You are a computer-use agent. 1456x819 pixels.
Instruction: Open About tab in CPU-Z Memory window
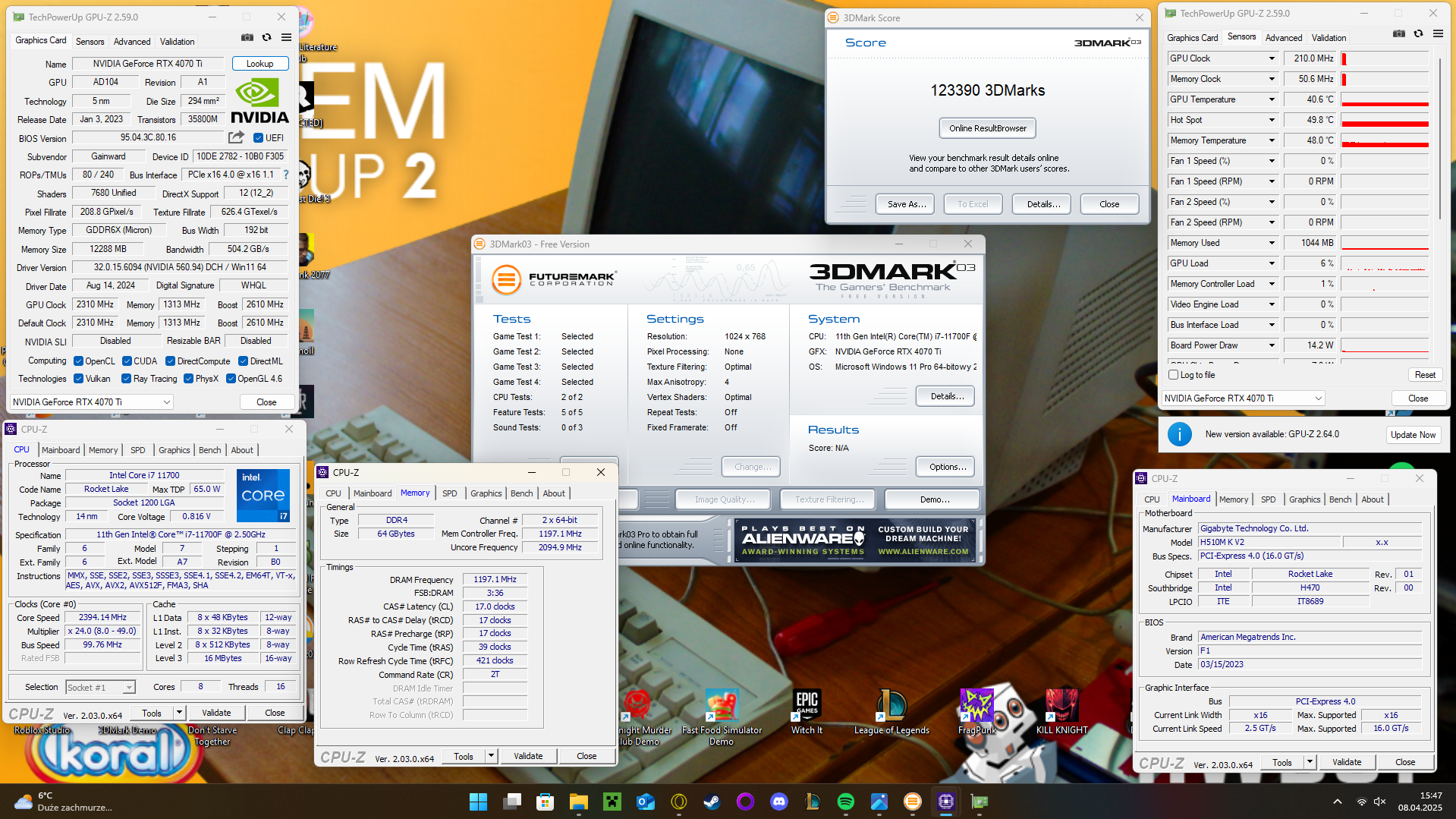coord(554,493)
